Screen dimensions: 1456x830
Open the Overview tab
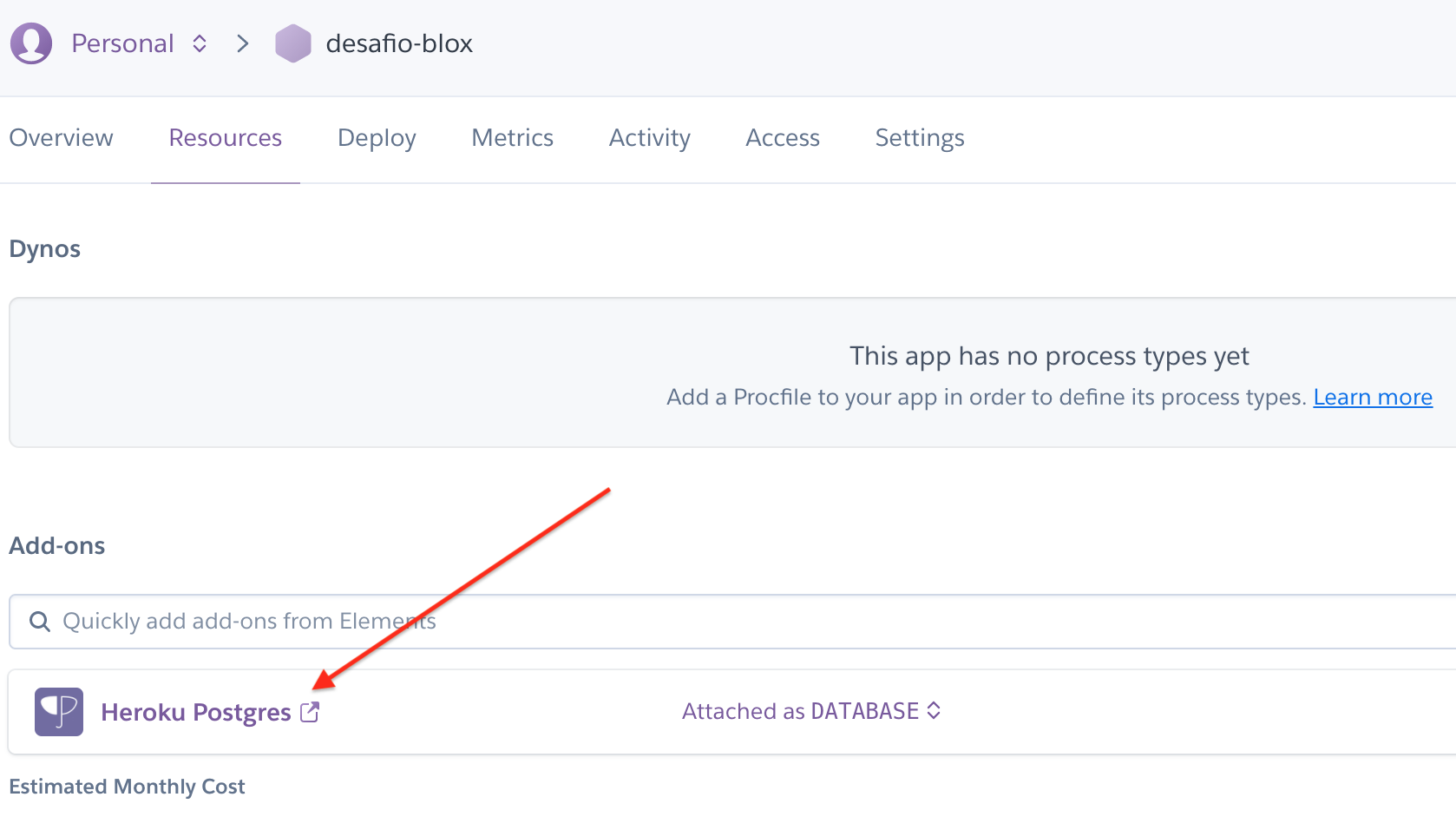(x=61, y=138)
